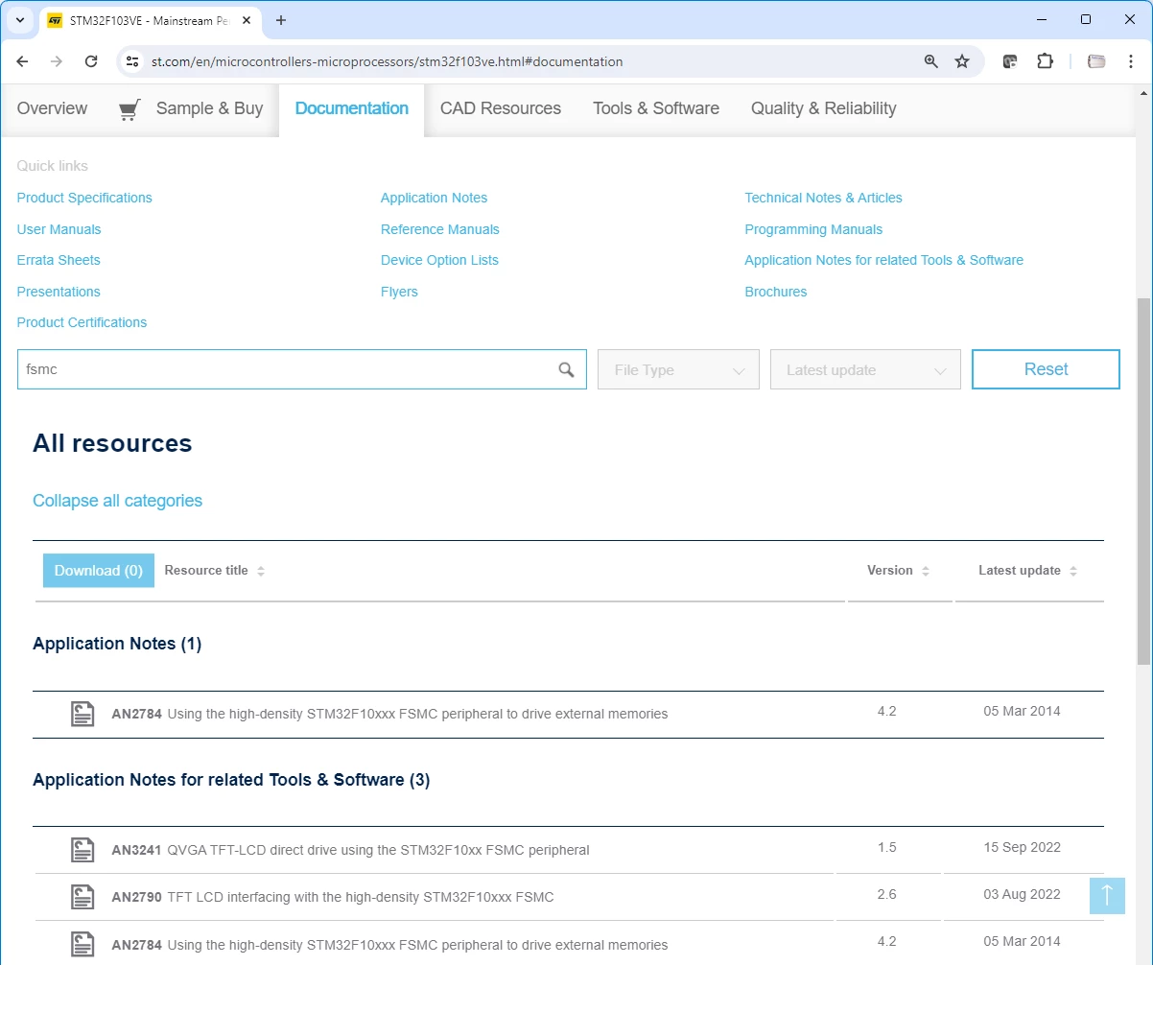This screenshot has height=1036, width=1153.
Task: Open AN3241 QVGA TFT-LCD direct drive document
Action: (350, 850)
